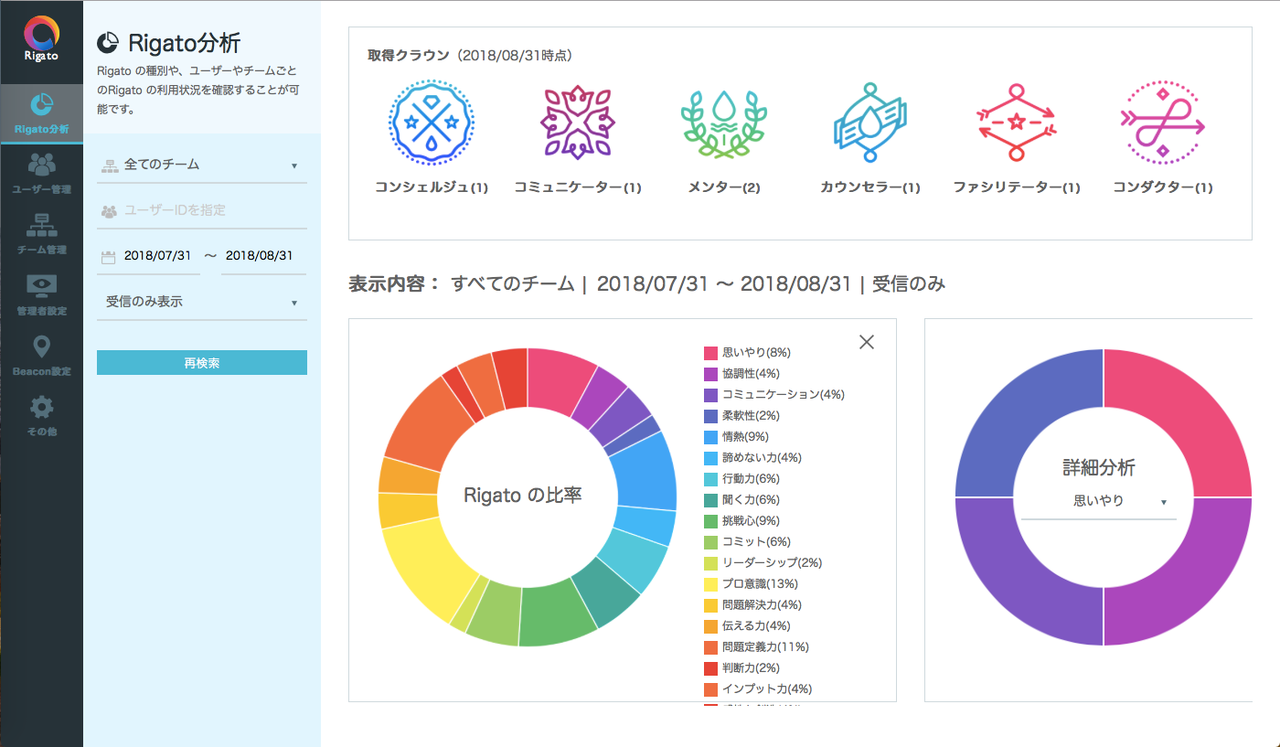Click the 問題解決力(4%) legend entry
1280x747 pixels.
[x=753, y=605]
